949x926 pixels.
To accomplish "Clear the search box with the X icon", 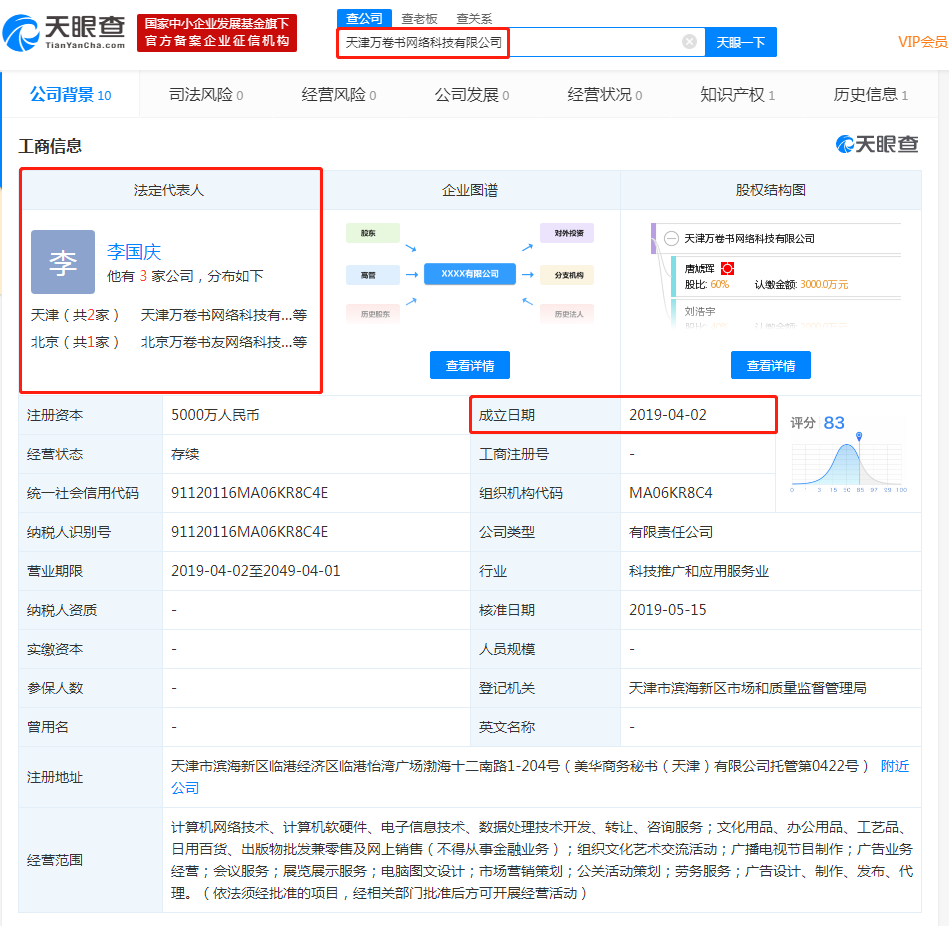I will 689,42.
